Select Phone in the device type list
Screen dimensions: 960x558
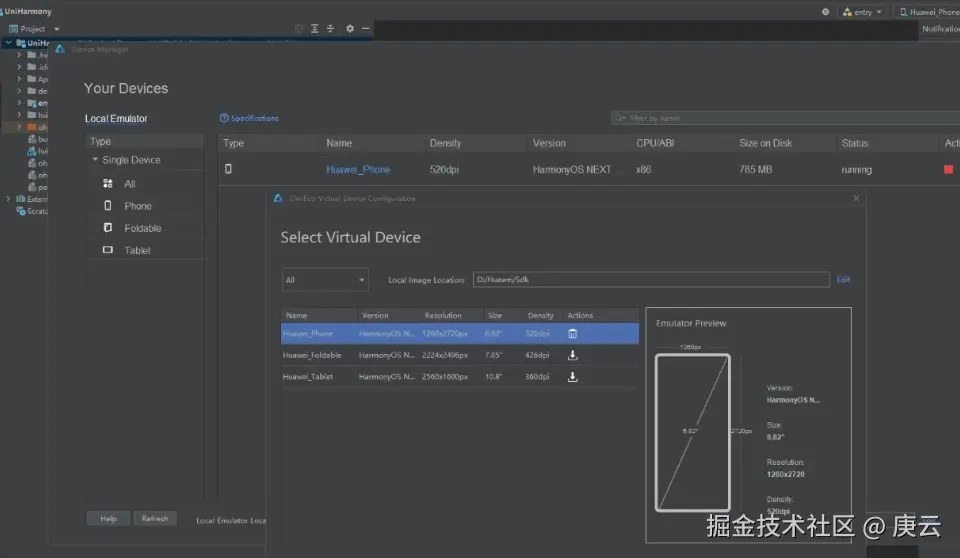tap(138, 206)
